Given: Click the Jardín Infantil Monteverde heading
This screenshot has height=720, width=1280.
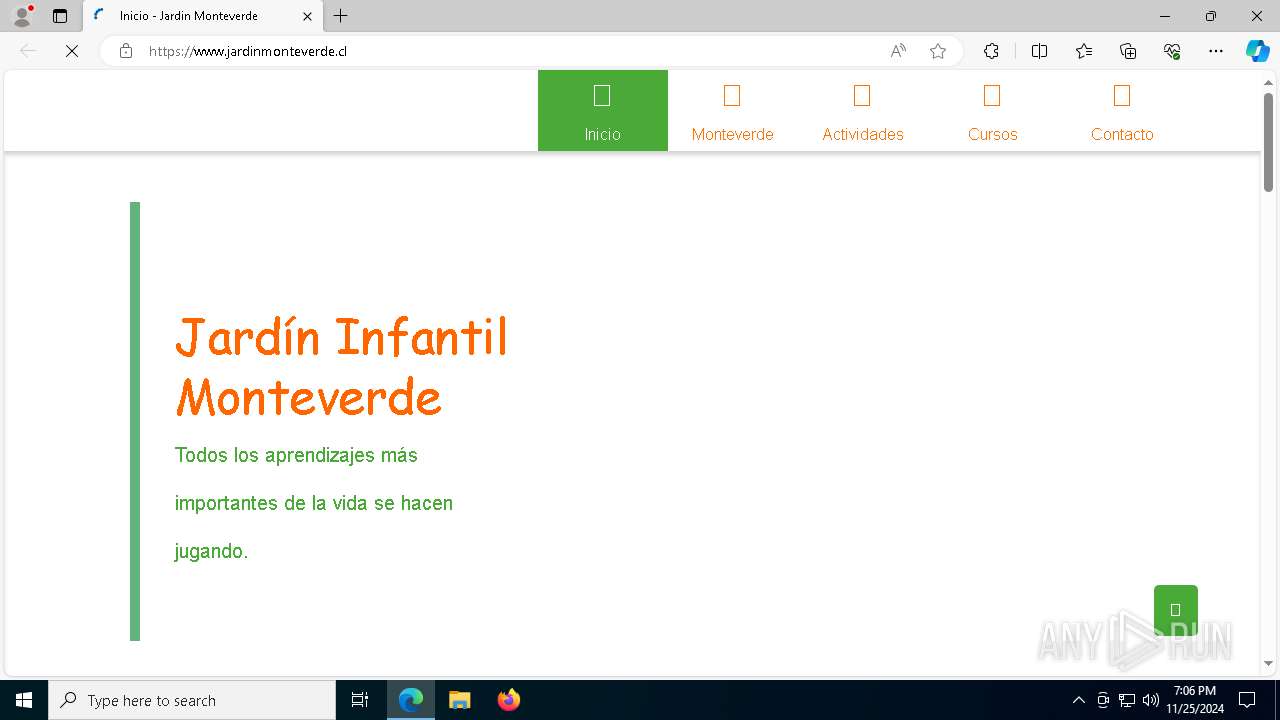Looking at the screenshot, I should click(342, 367).
